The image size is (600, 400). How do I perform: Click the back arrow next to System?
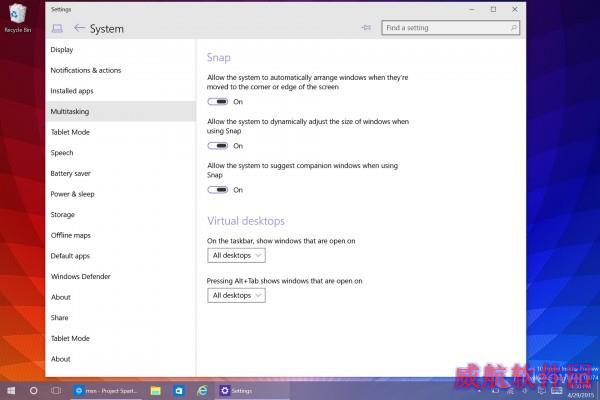[x=79, y=28]
